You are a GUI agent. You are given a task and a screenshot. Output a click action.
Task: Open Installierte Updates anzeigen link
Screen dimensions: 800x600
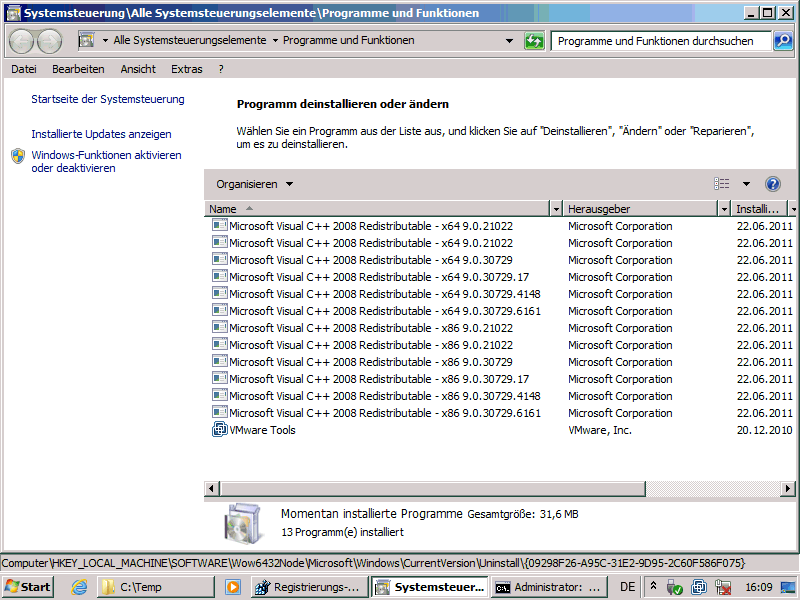pyautogui.click(x=101, y=134)
